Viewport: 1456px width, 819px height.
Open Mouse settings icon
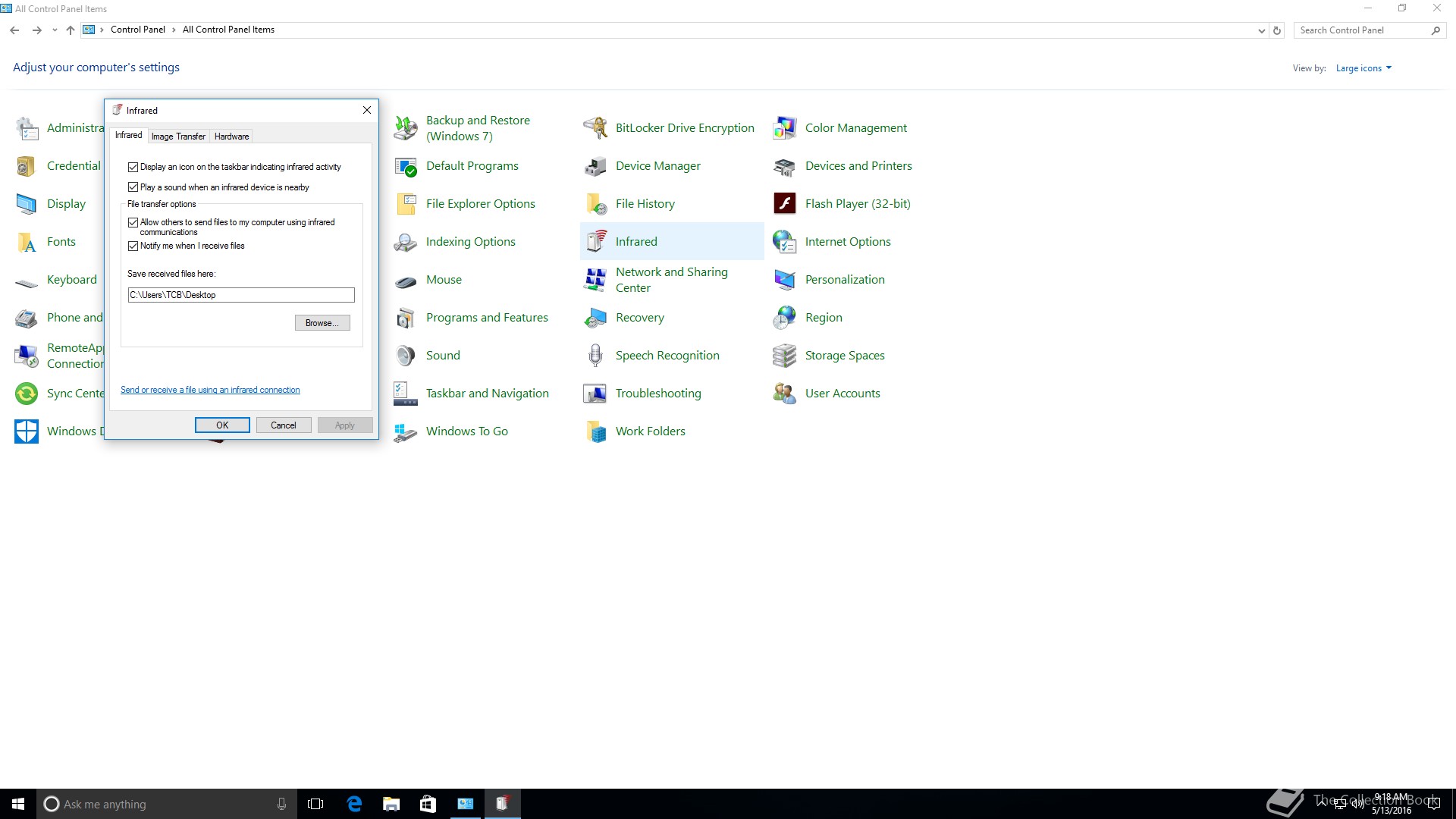pyautogui.click(x=405, y=280)
